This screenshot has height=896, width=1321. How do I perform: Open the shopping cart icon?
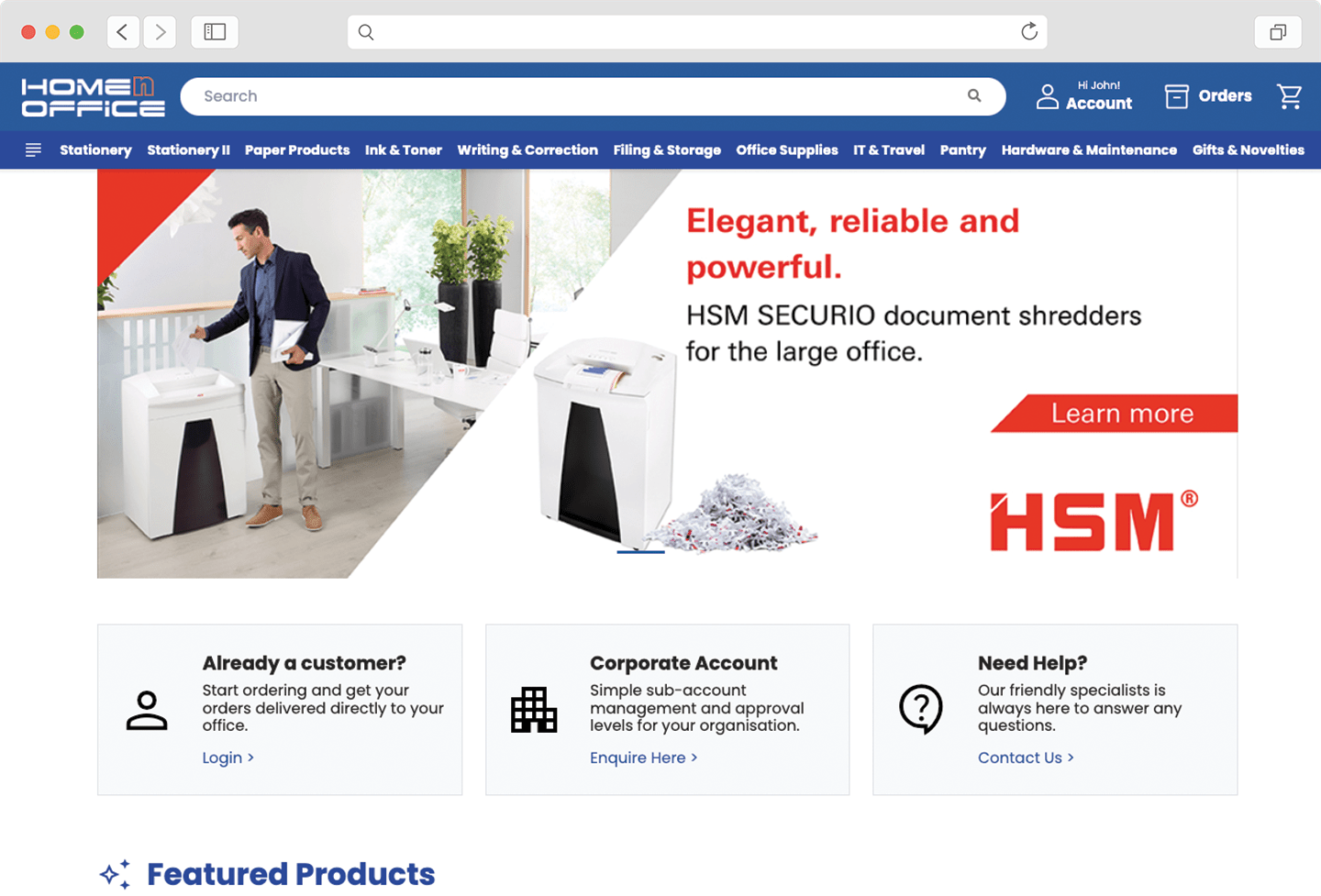pyautogui.click(x=1289, y=96)
